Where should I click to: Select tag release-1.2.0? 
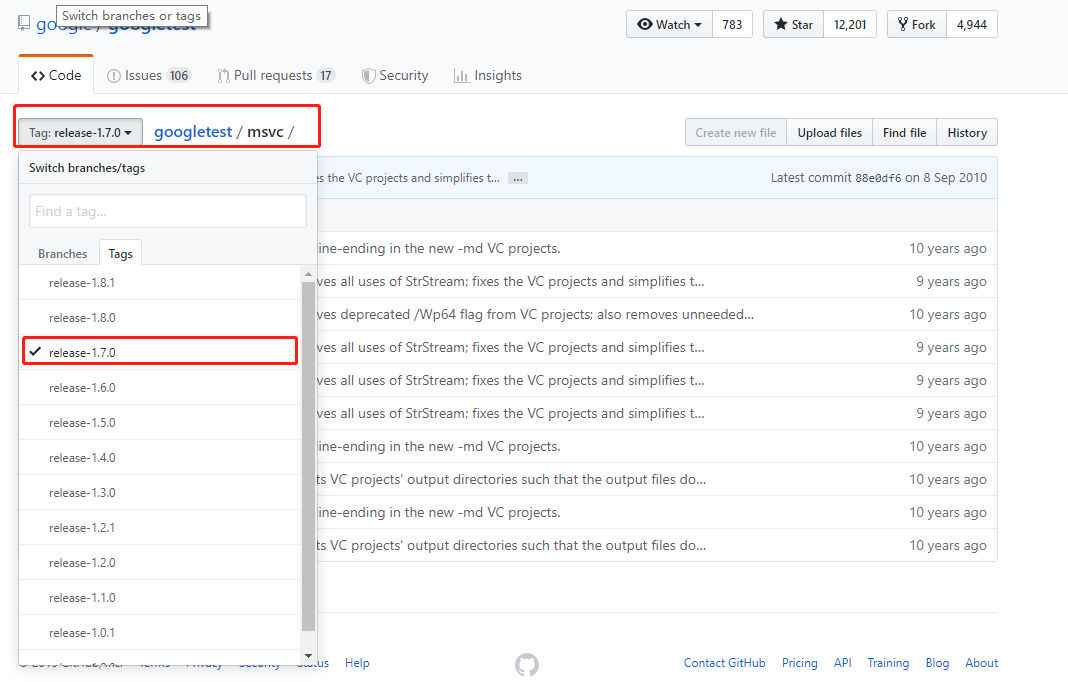point(159,563)
